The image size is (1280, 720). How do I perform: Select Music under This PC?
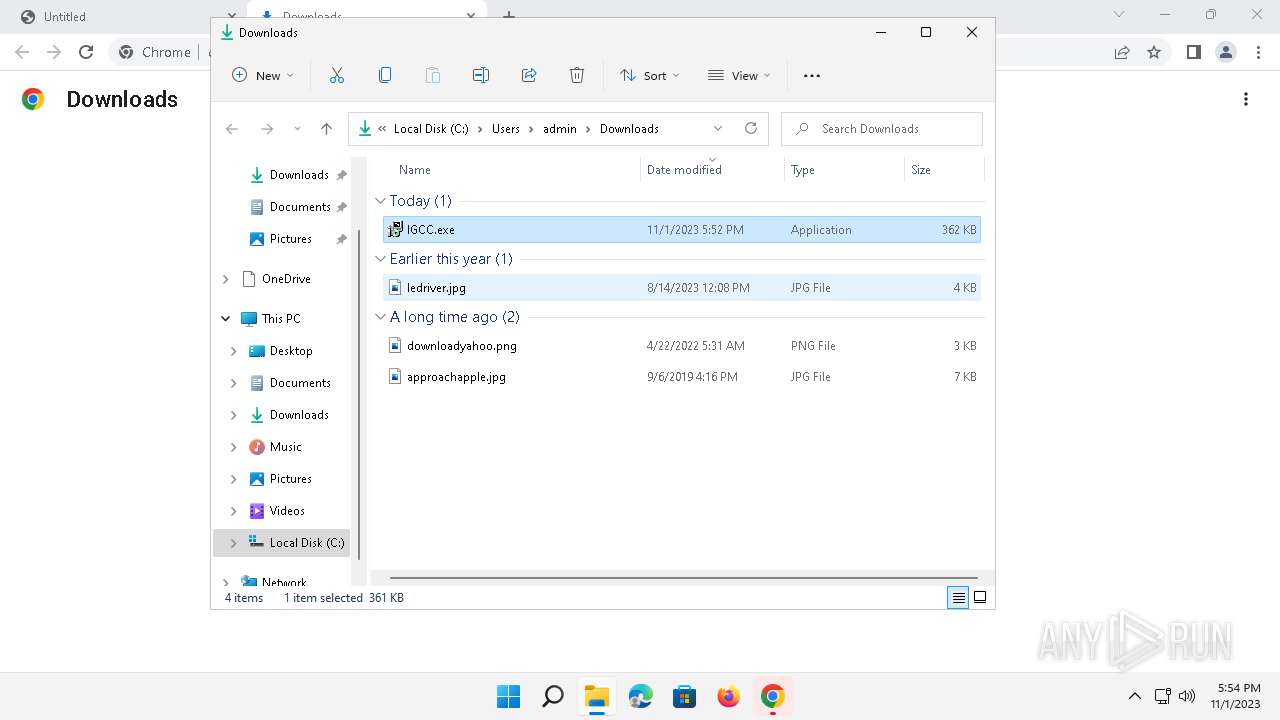(285, 447)
